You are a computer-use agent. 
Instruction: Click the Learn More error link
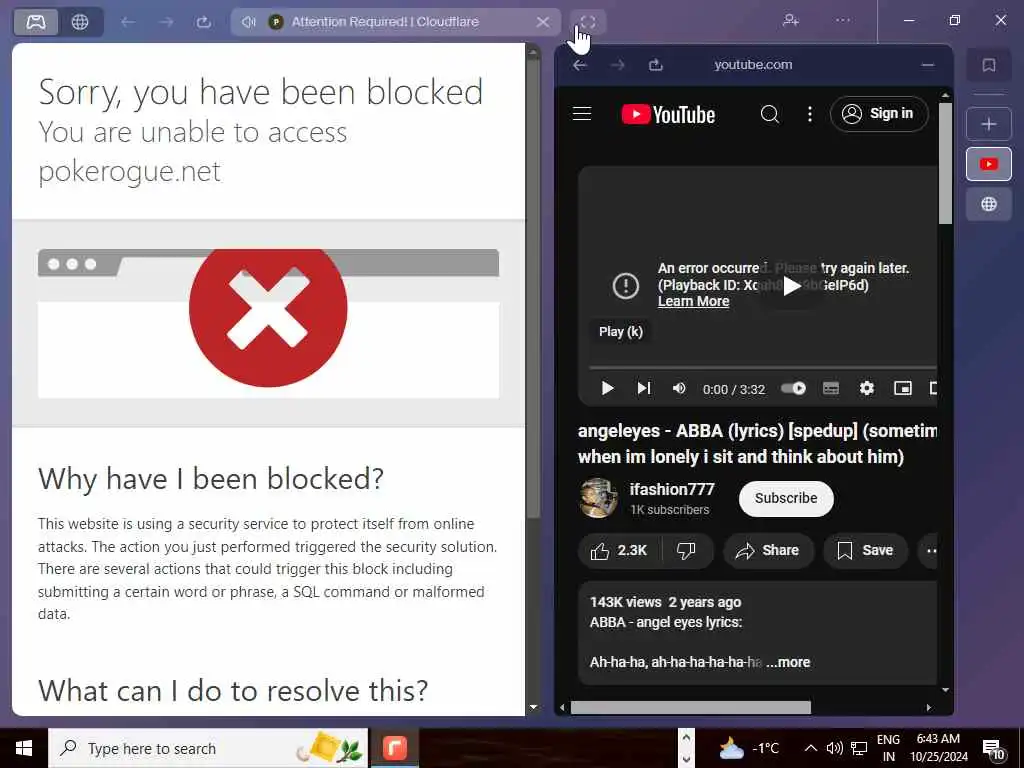click(x=693, y=301)
